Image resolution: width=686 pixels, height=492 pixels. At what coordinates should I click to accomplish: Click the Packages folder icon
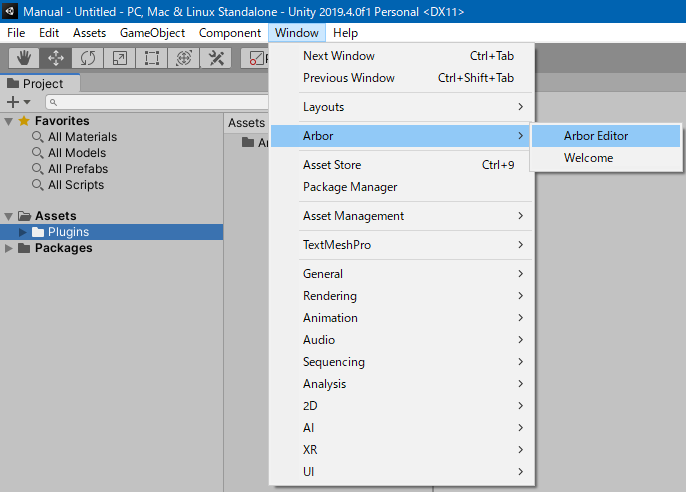tap(24, 248)
